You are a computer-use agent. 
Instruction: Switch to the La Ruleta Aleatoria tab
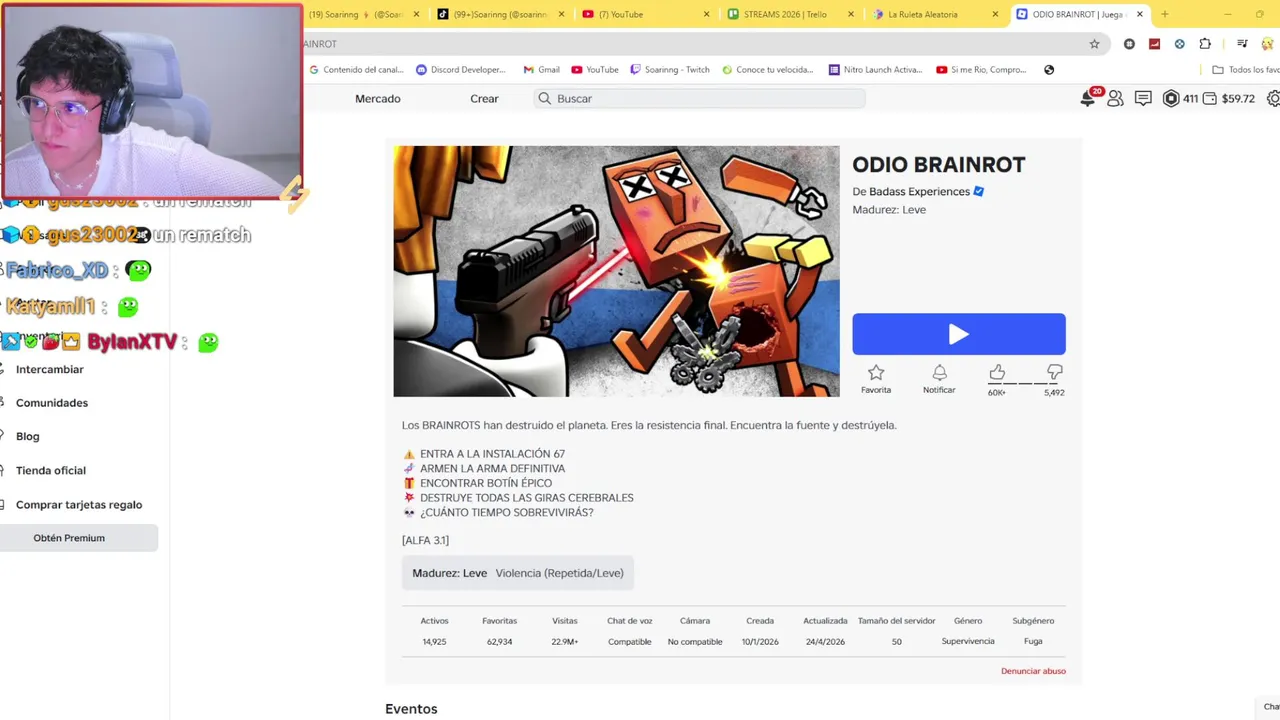point(934,14)
